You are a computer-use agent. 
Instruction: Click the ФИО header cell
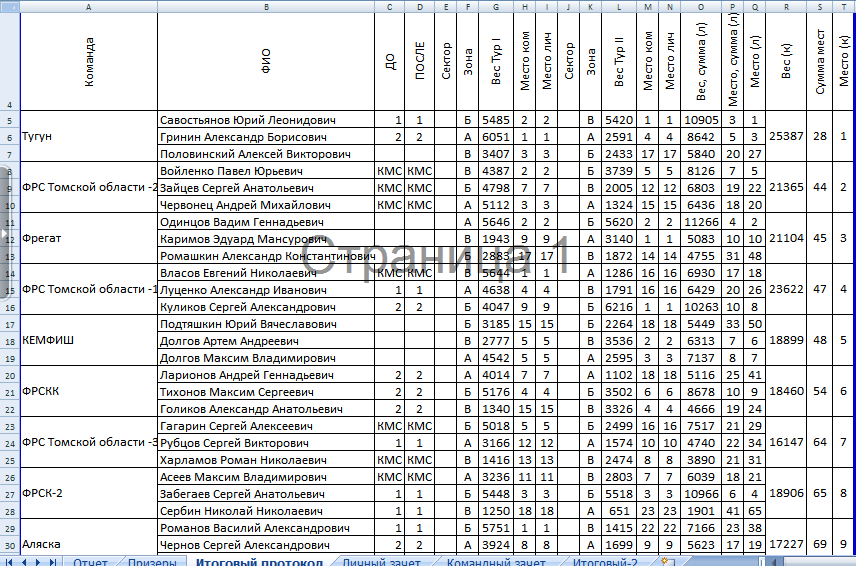pyautogui.click(x=266, y=62)
